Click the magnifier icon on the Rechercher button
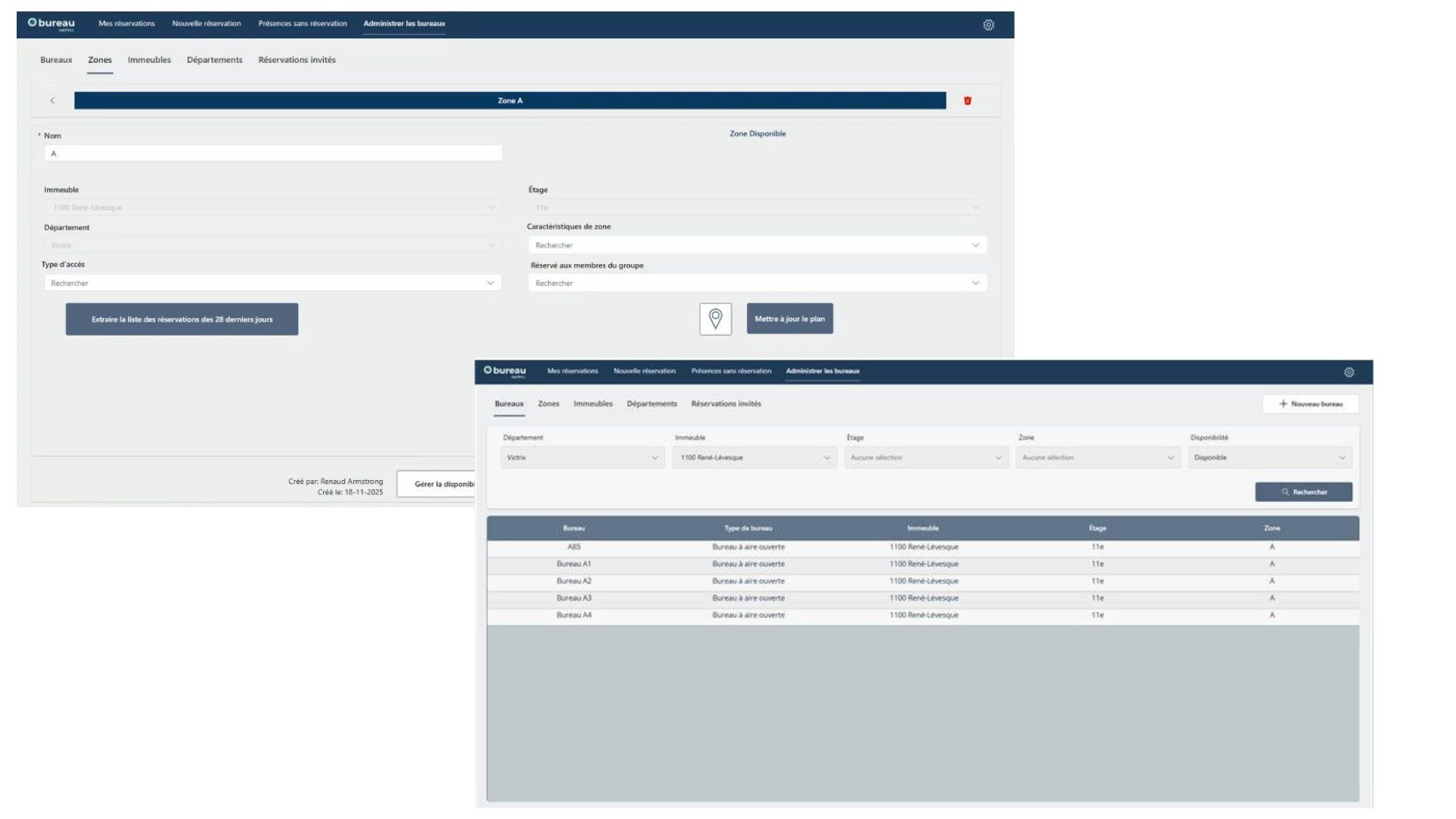Screen dimensions: 1456x819 [1285, 491]
